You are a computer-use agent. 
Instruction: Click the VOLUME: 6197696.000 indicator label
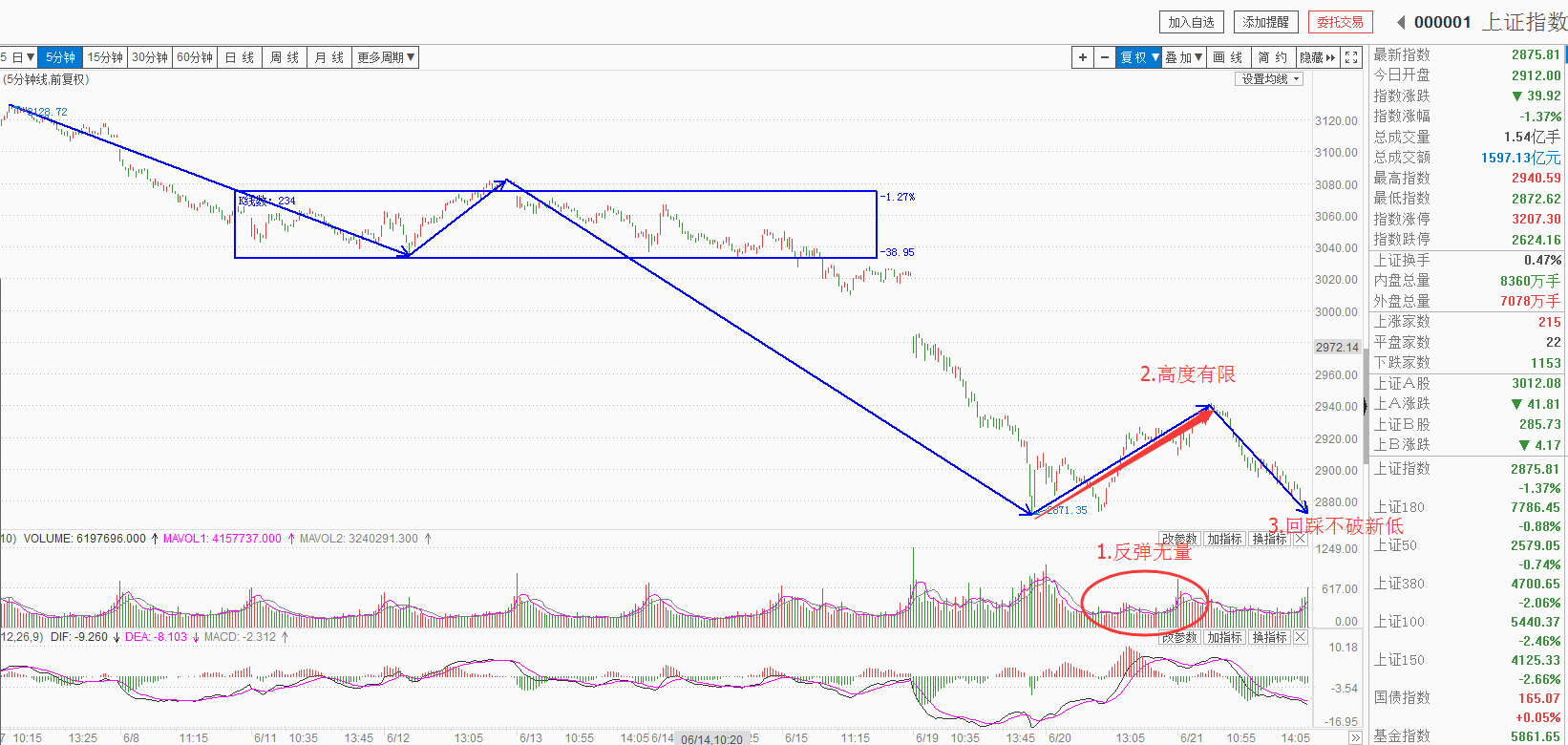pyautogui.click(x=85, y=539)
